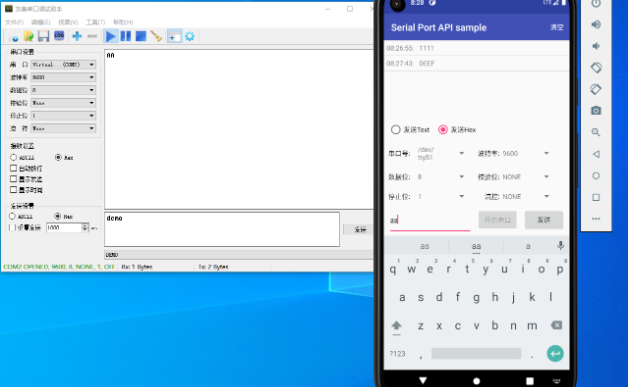Open the 文件(F) menu
This screenshot has width=628, height=387.
(14, 22)
